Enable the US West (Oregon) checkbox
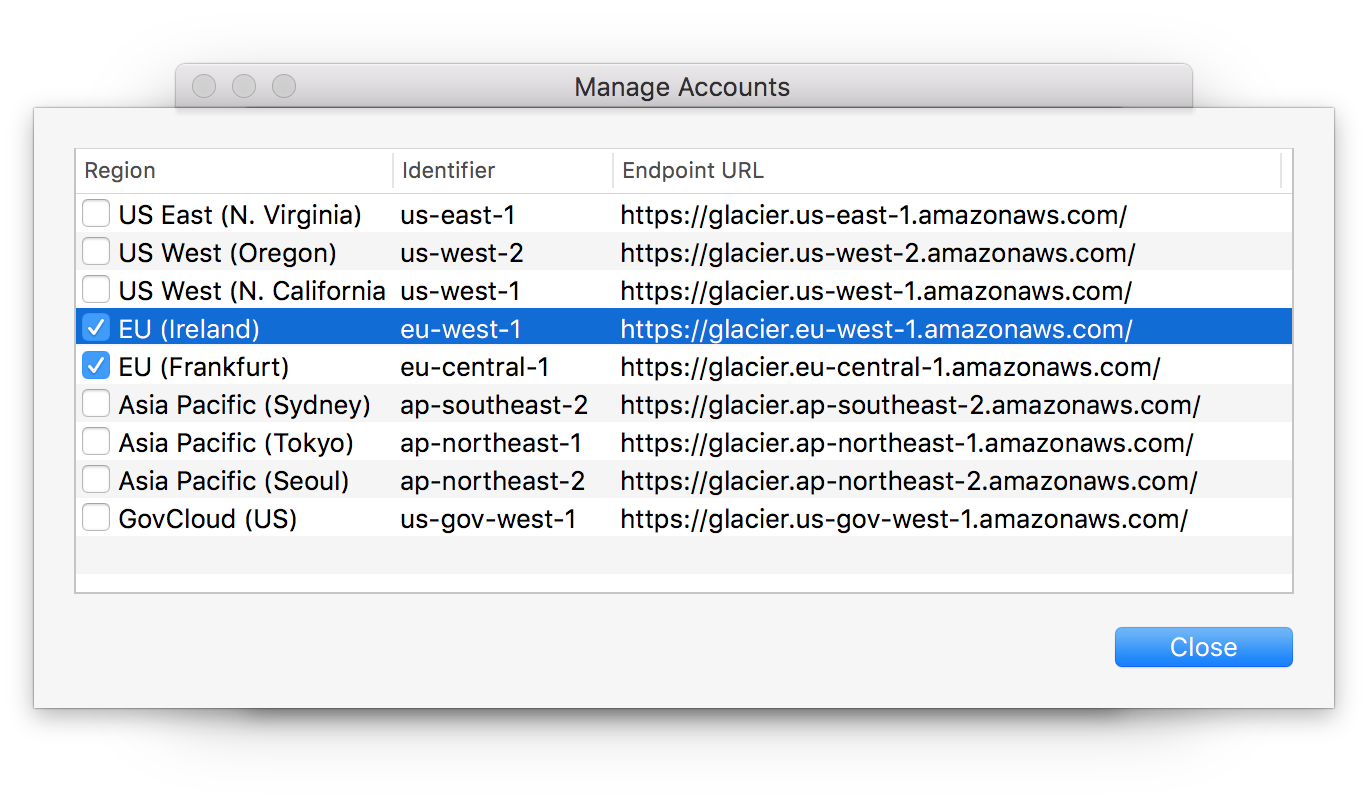The image size is (1368, 806). (x=96, y=252)
